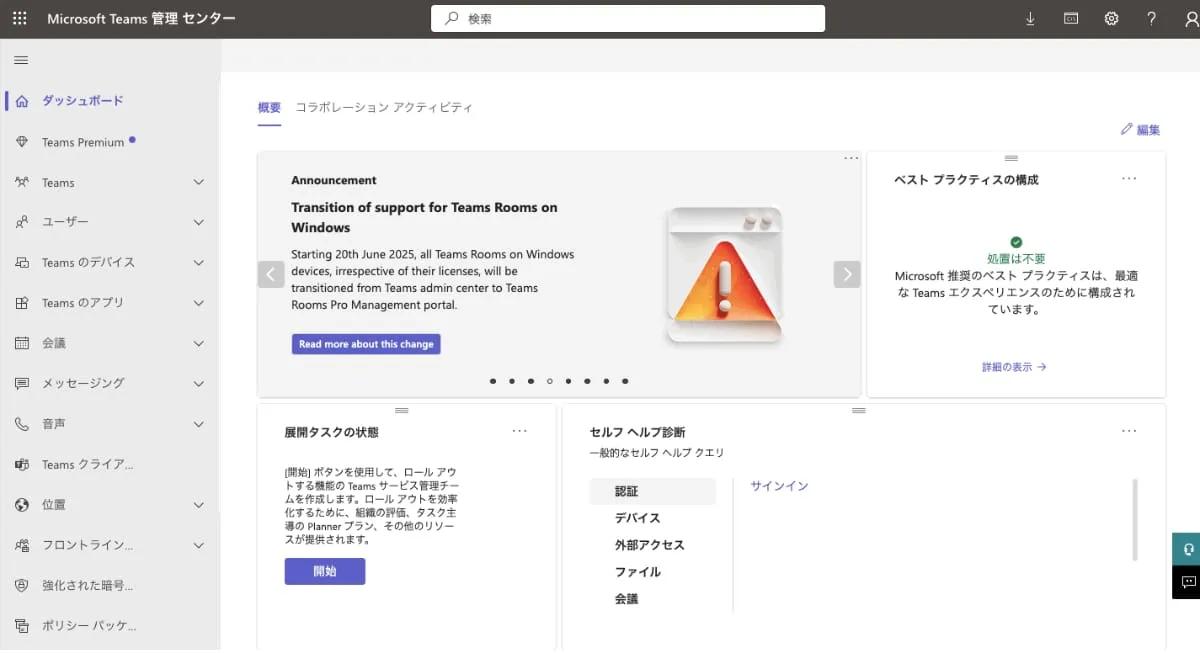This screenshot has height=653, width=1200.
Task: Click the Read more about this change button
Action: tap(364, 344)
